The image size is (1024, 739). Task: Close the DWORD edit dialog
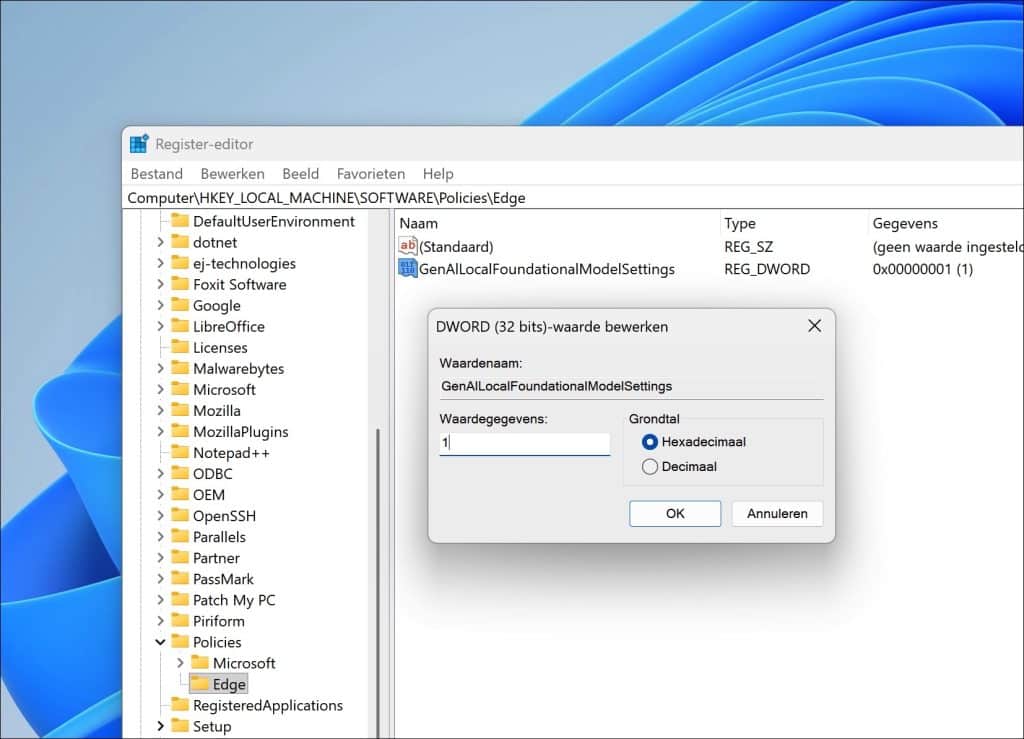tap(814, 326)
